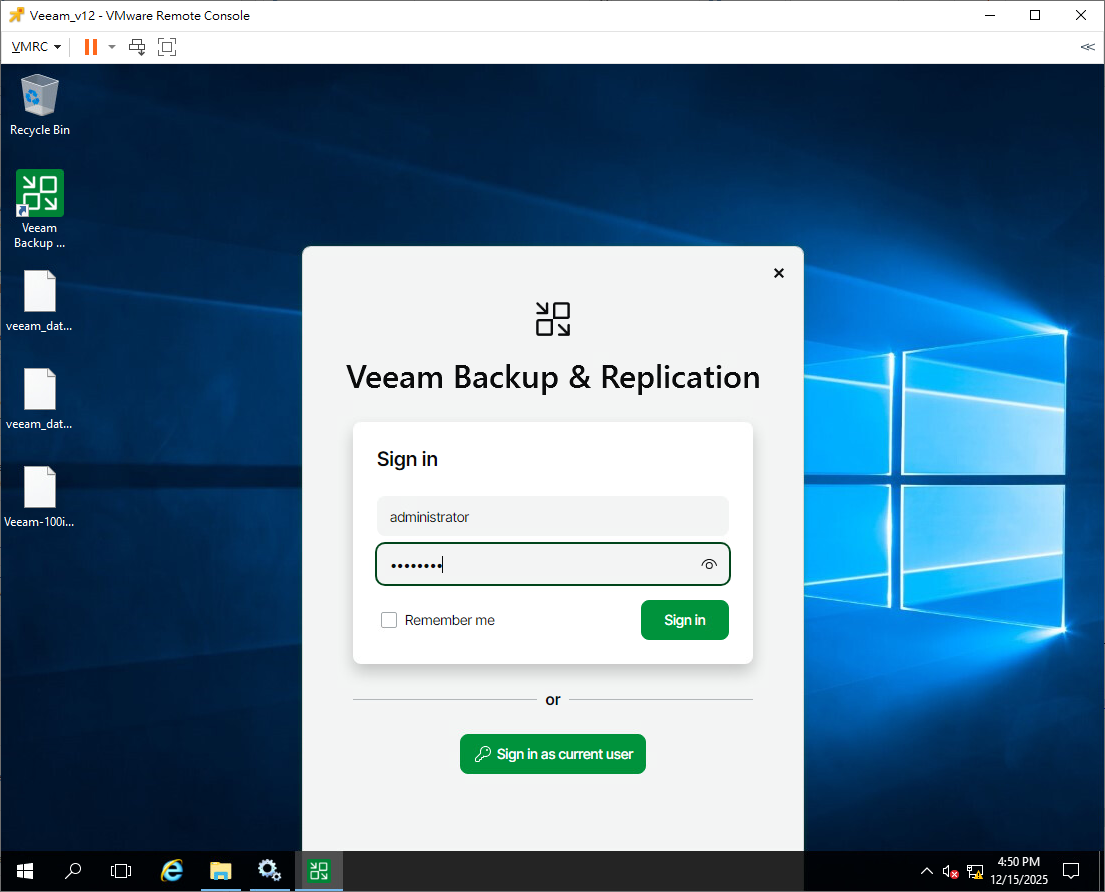Show hidden tray icons chevron
Screen dimensions: 1105x892
(927, 872)
